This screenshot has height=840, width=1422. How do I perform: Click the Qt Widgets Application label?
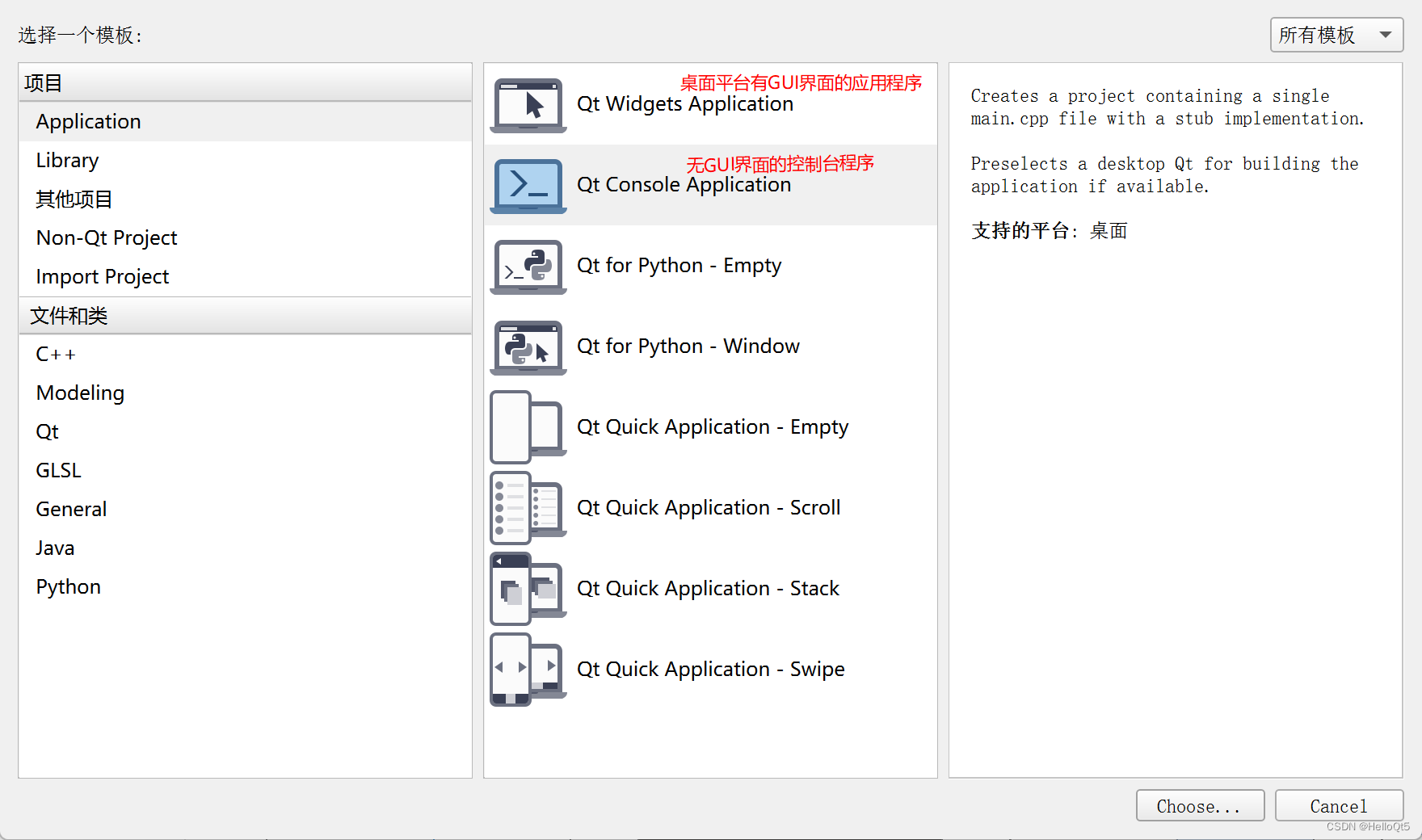click(685, 104)
